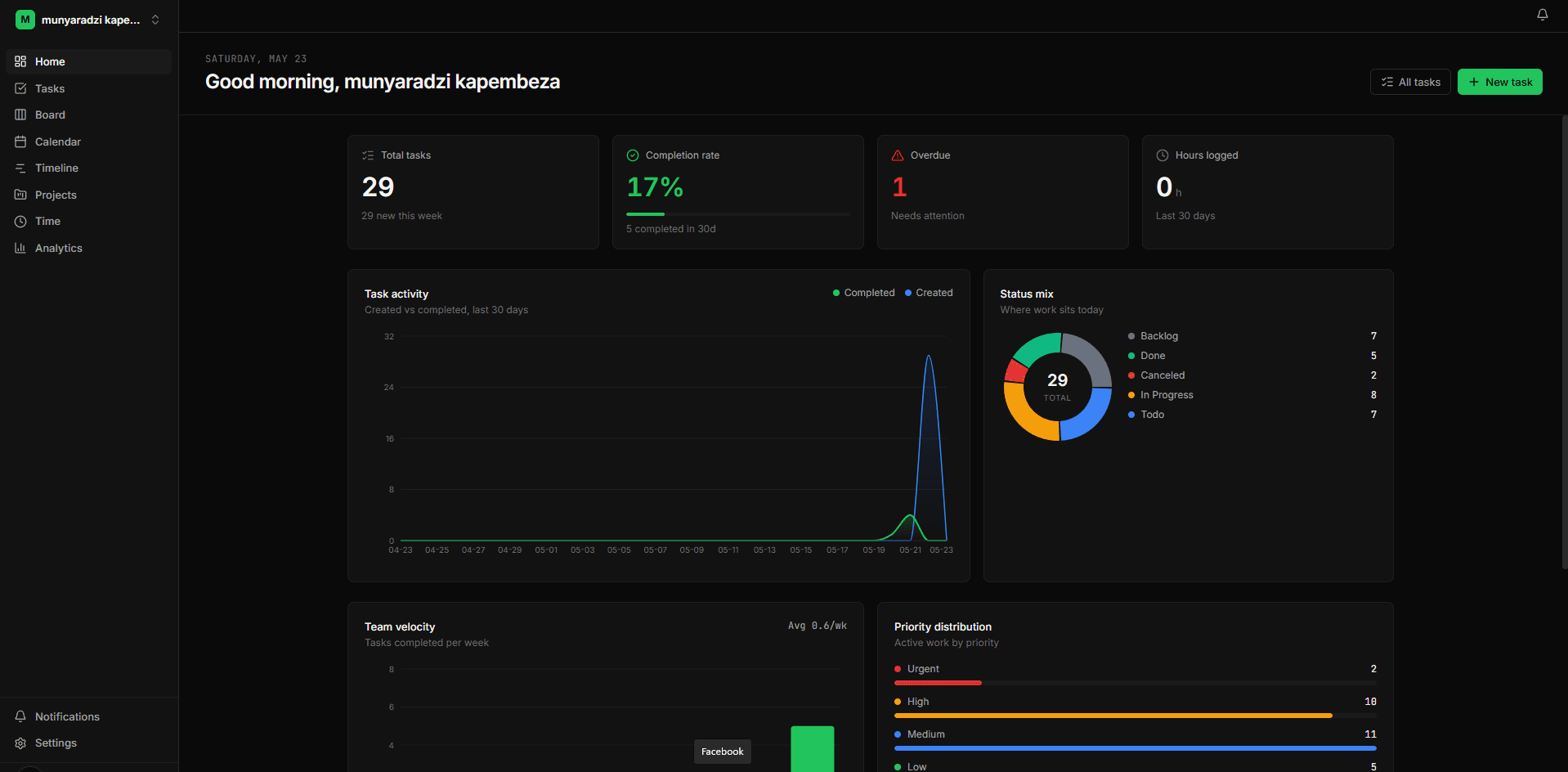This screenshot has width=1568, height=772.
Task: Click the green M workspace avatar
Action: point(25,20)
